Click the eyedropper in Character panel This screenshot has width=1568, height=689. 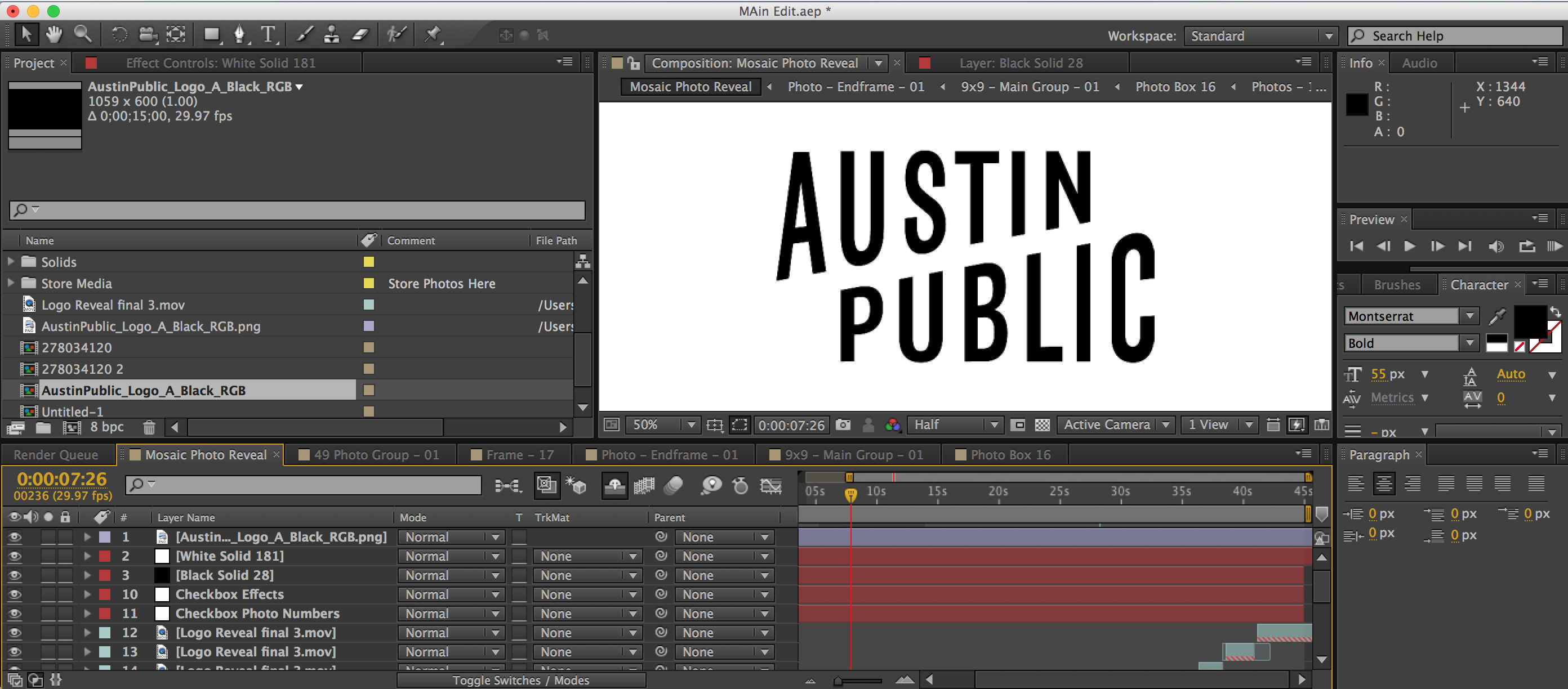(x=1497, y=316)
